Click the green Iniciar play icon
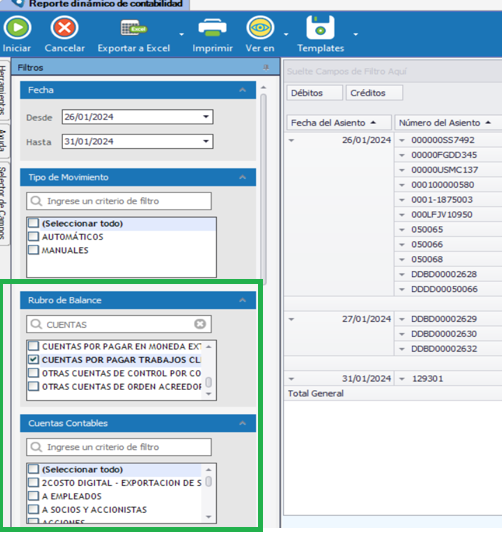 point(17,28)
